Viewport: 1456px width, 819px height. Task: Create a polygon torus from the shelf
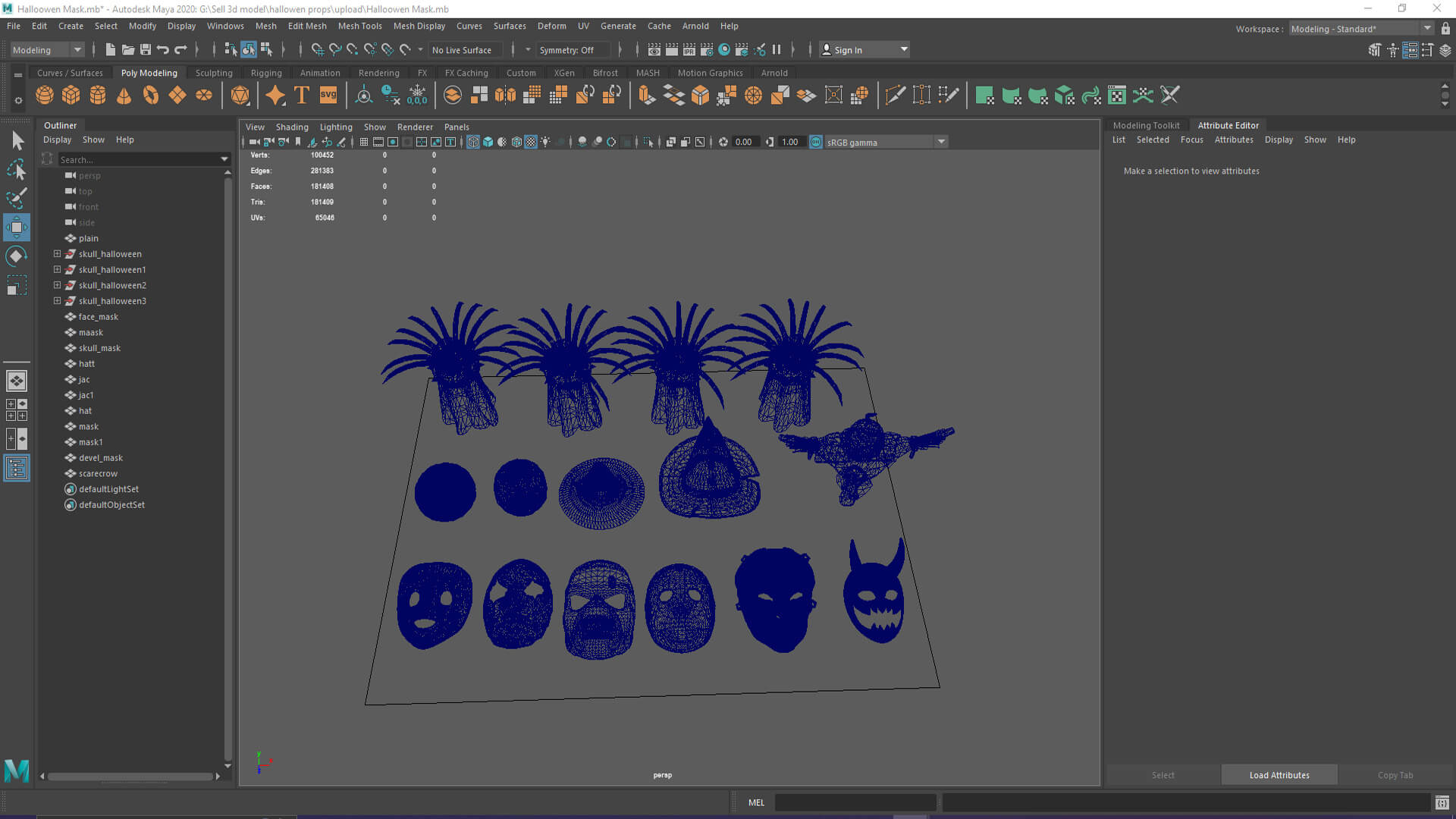(151, 96)
